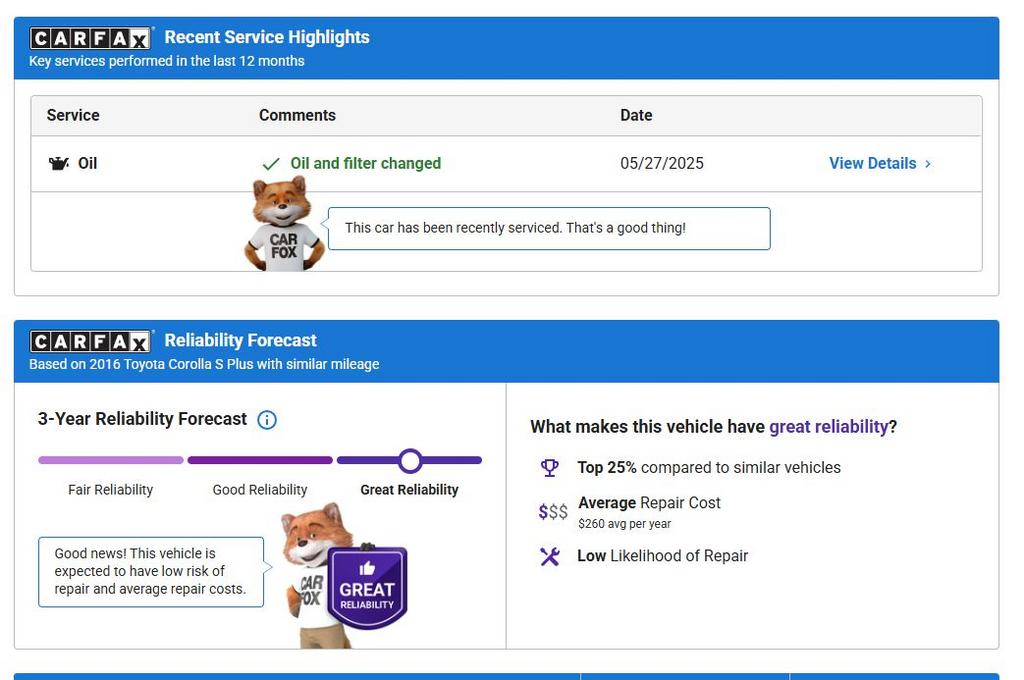Click the great reliability purple link text
The width and height of the screenshot is (1024, 680).
(828, 427)
